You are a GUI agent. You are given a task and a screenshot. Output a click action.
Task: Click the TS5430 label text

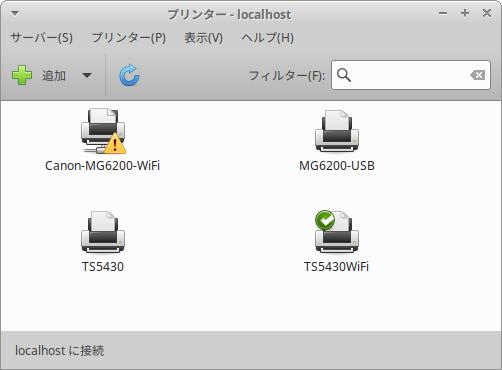103,267
